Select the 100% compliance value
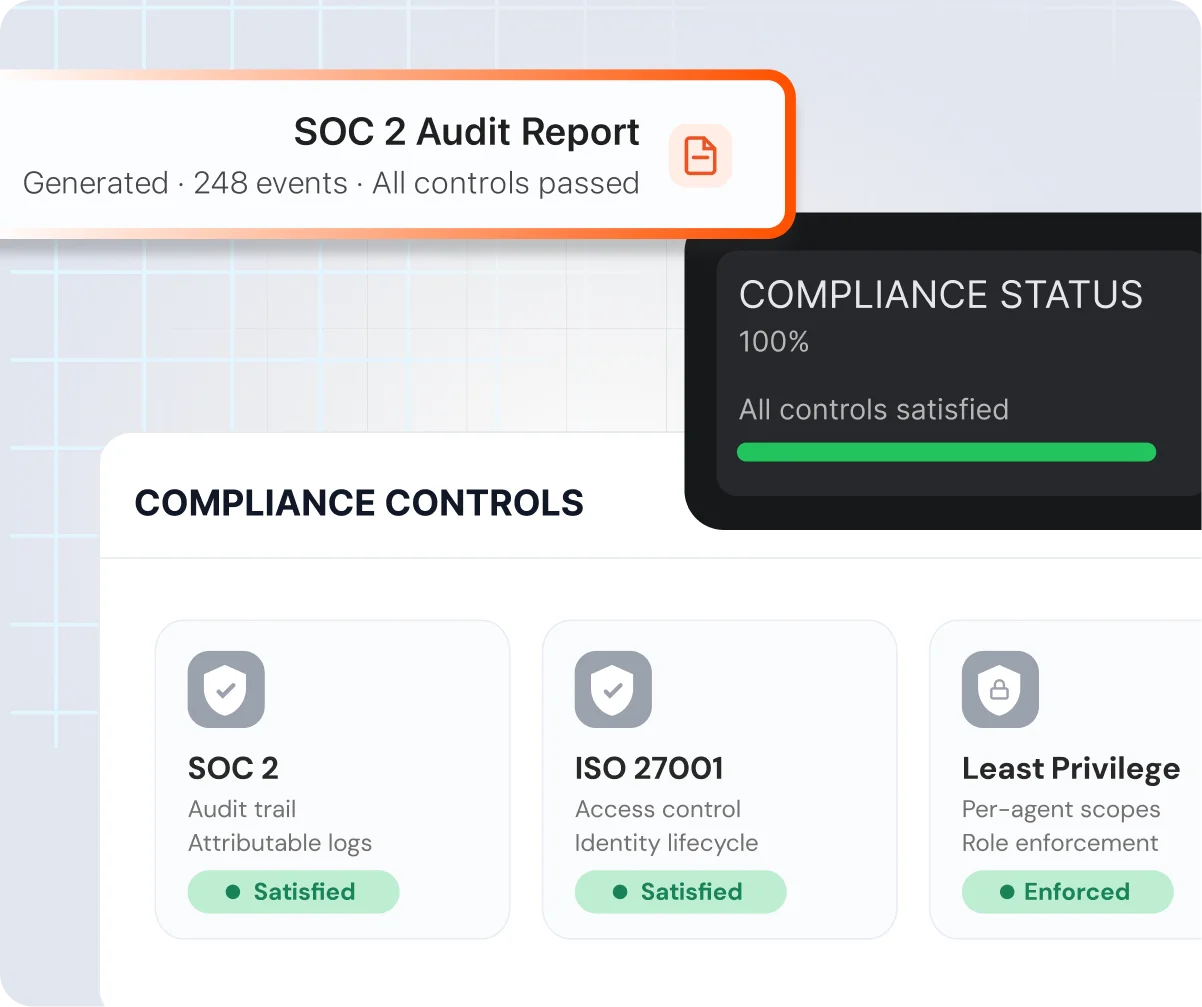1202x1007 pixels. pyautogui.click(x=774, y=342)
